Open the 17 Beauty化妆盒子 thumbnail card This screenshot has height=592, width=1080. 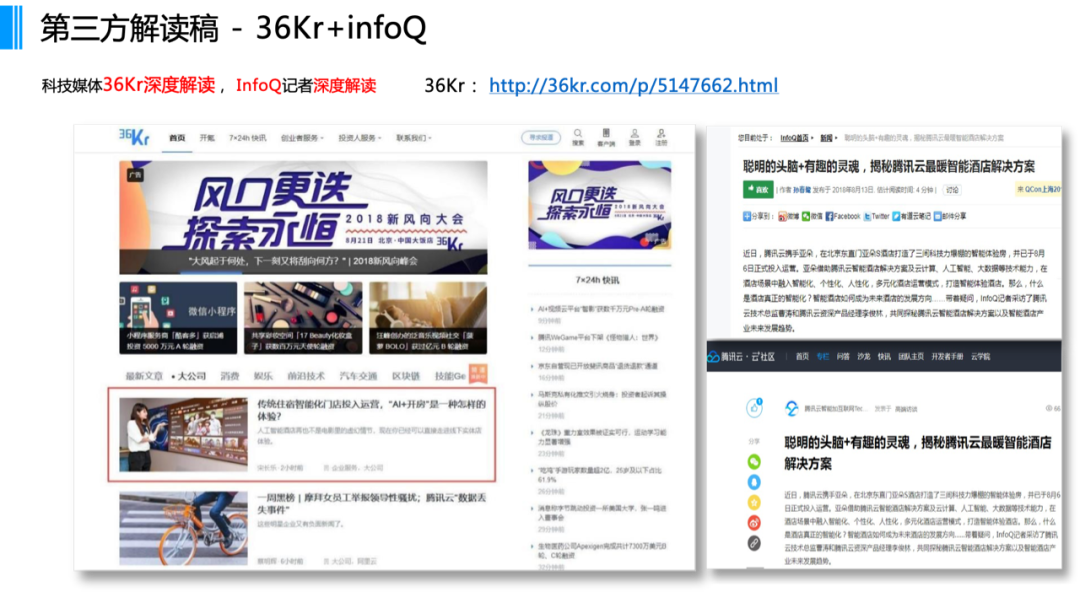click(x=303, y=318)
